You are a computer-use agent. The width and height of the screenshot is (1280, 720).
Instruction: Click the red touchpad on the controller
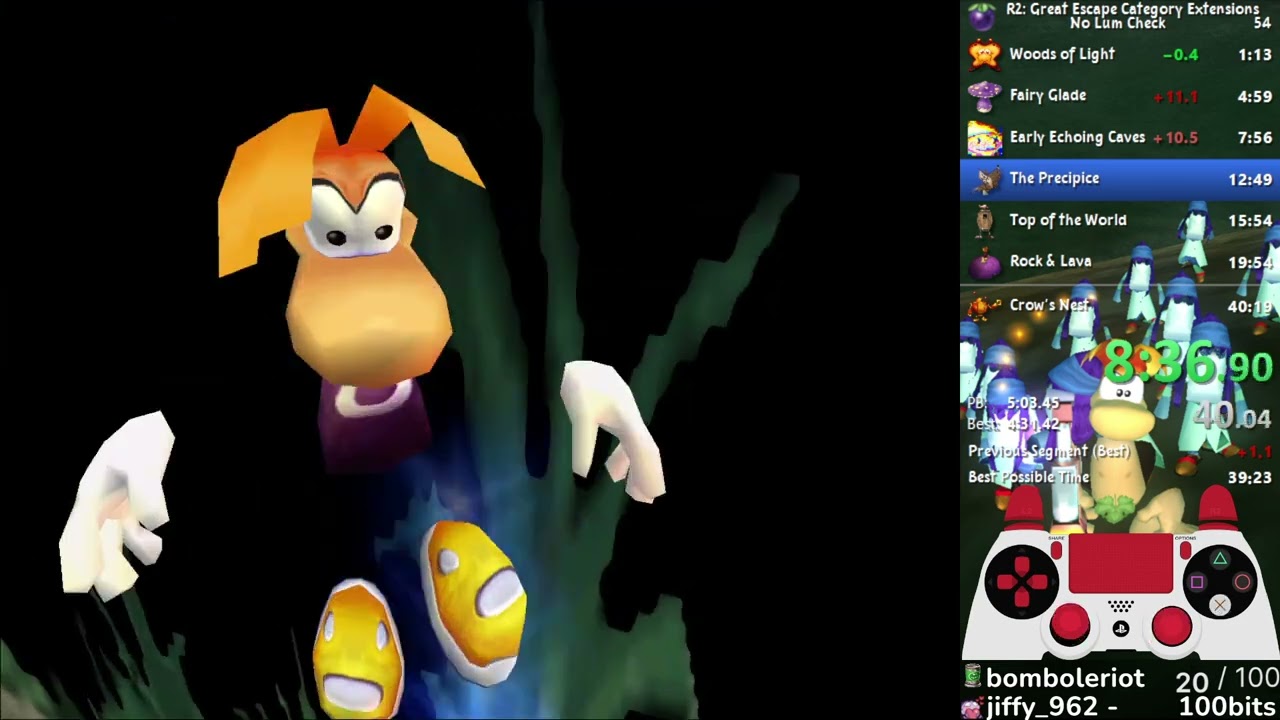1121,564
